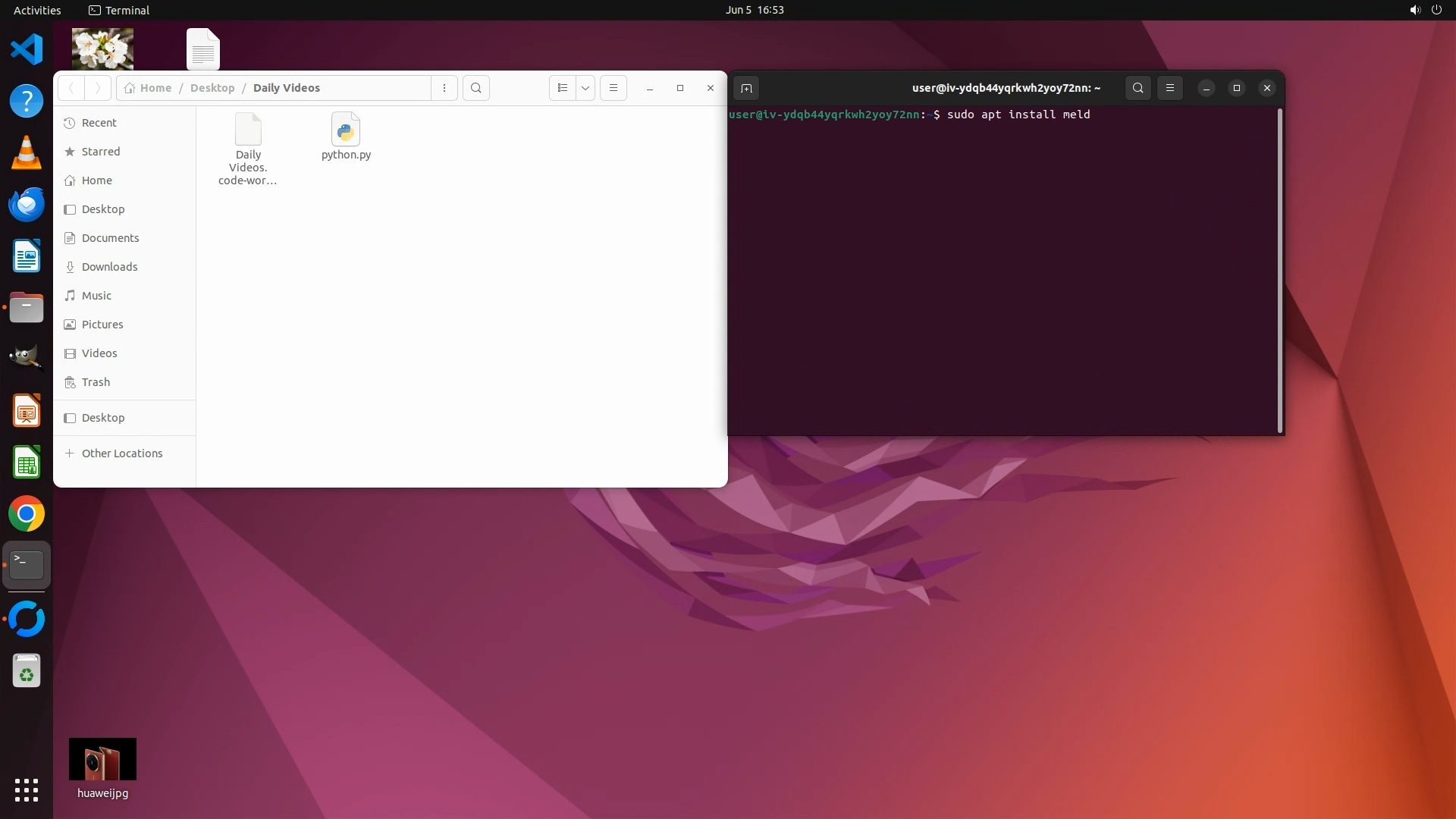Open VLC media player from dock

coord(27,152)
